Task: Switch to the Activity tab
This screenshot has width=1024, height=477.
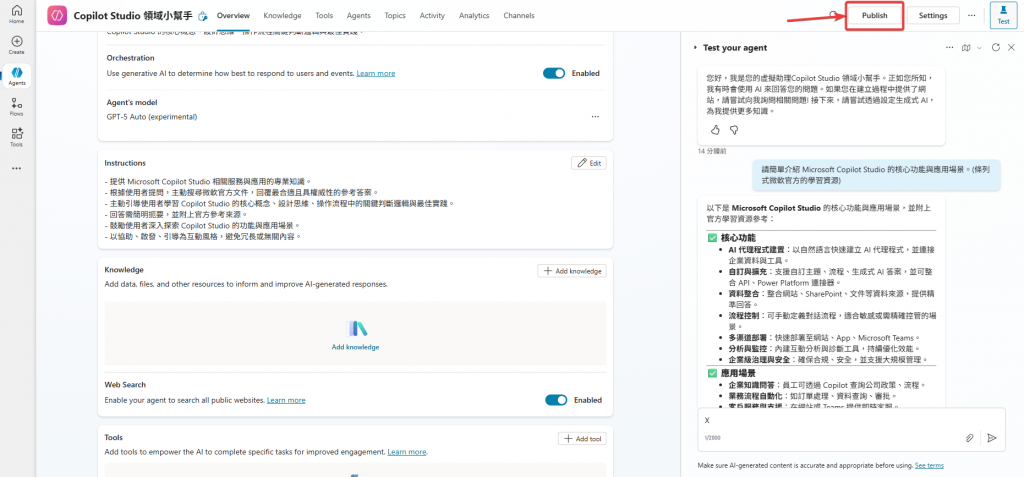Action: (x=432, y=15)
